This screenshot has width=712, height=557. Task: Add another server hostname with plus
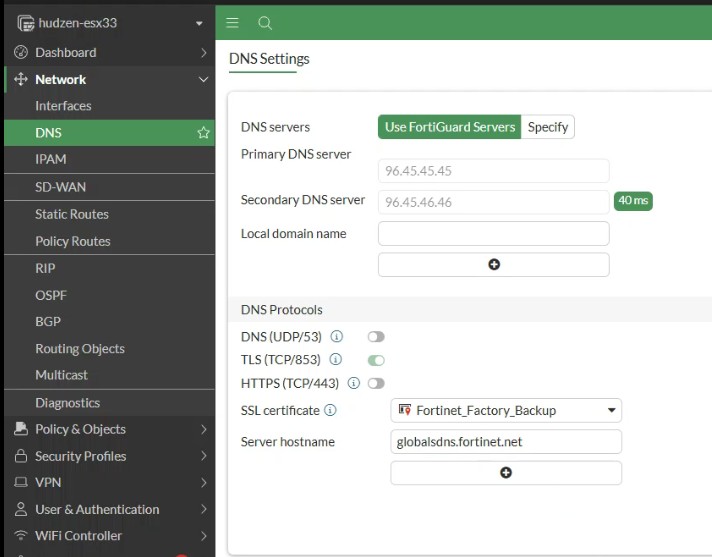pos(506,473)
